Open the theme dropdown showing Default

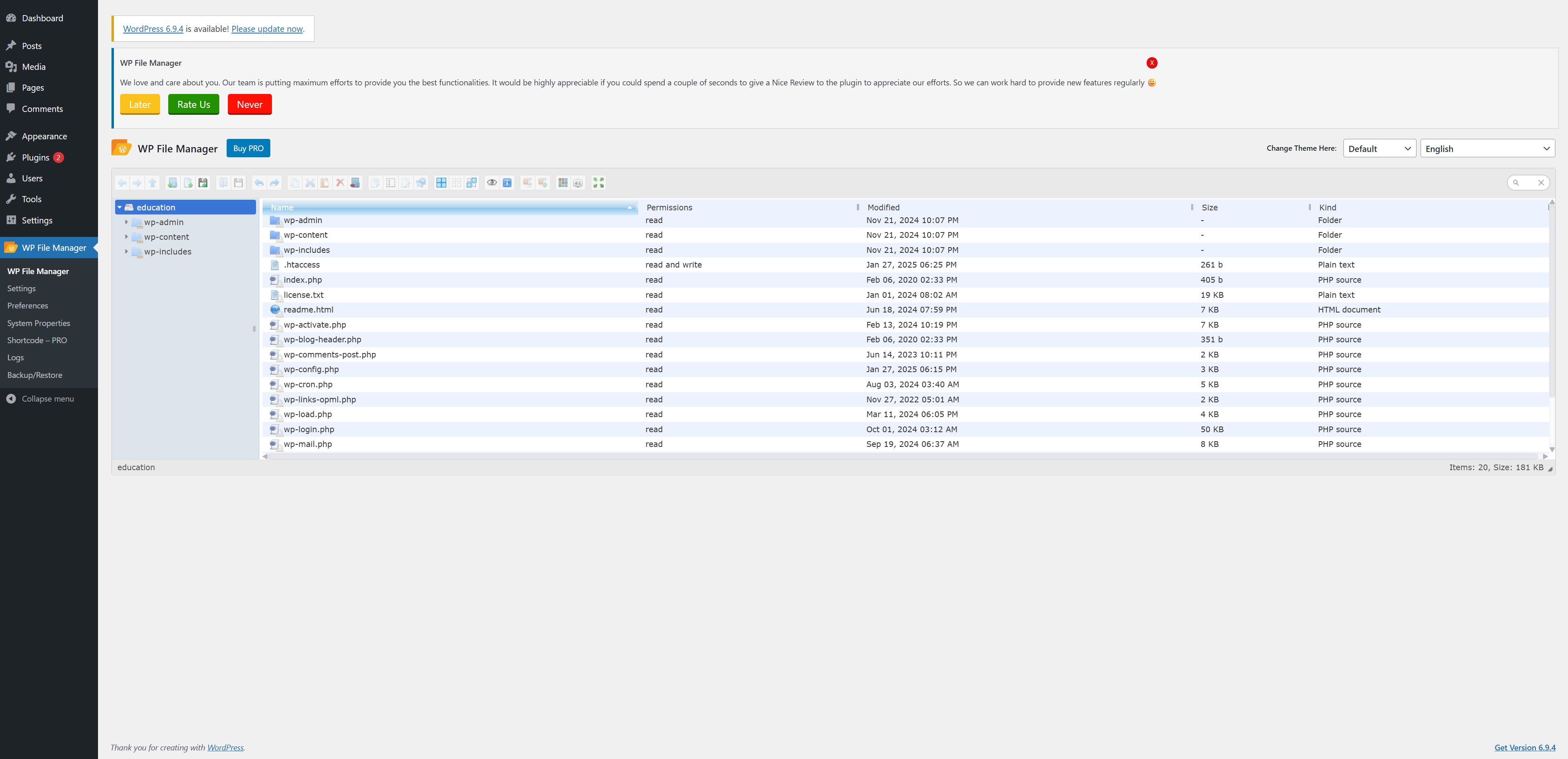[1379, 149]
